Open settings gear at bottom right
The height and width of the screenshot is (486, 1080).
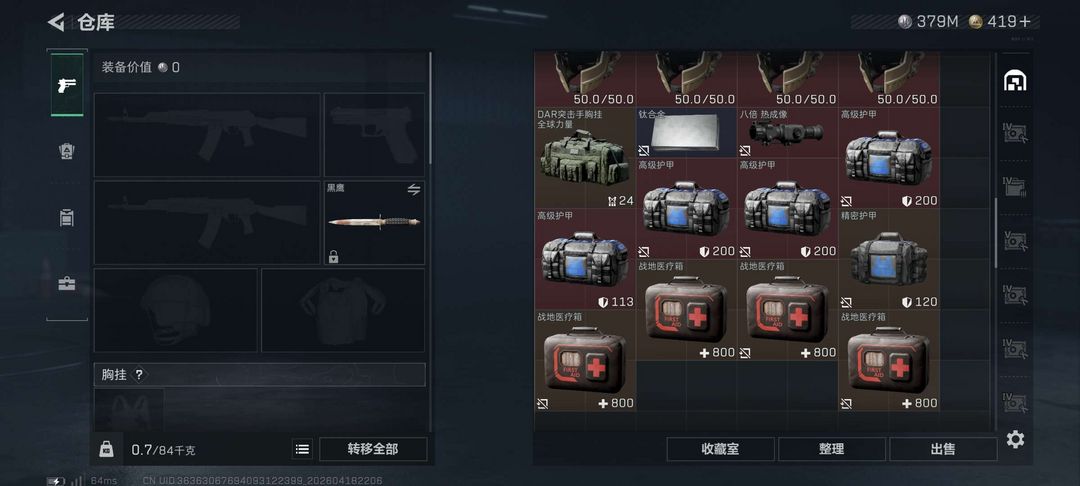(x=1015, y=439)
